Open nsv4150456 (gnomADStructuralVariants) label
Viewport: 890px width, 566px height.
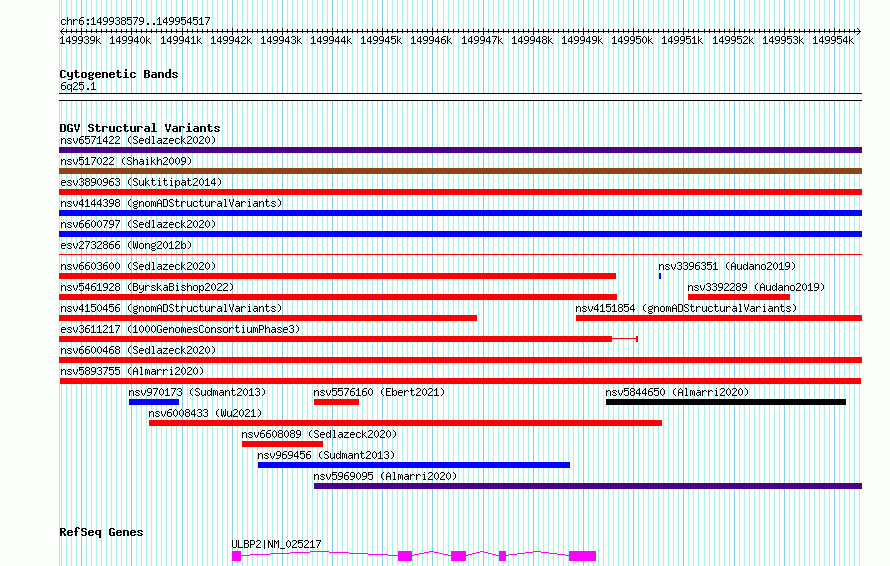pos(171,308)
